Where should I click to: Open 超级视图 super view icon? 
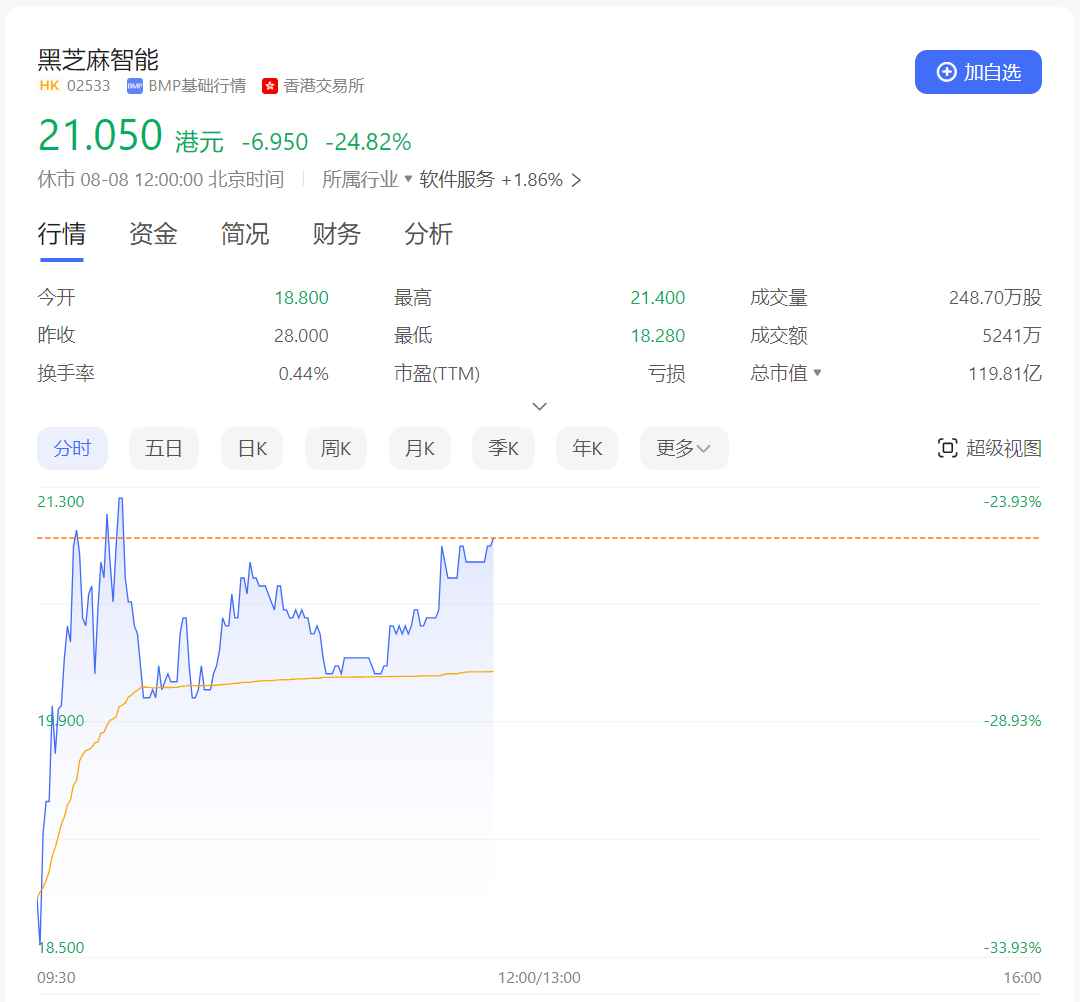coord(947,448)
